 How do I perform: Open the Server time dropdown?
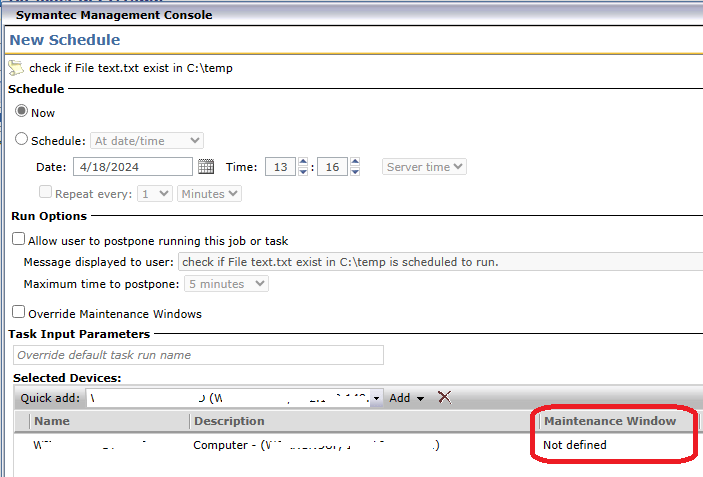(424, 167)
